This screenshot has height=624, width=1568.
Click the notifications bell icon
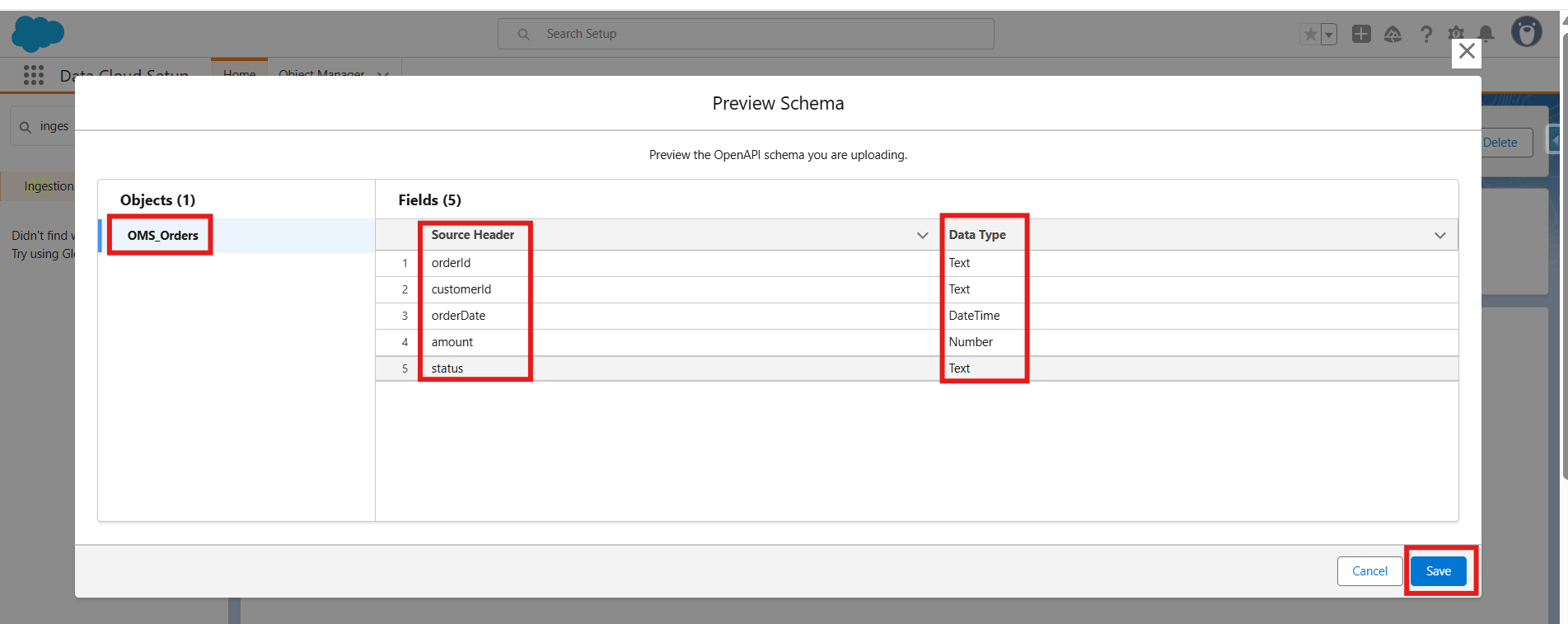click(x=1486, y=33)
